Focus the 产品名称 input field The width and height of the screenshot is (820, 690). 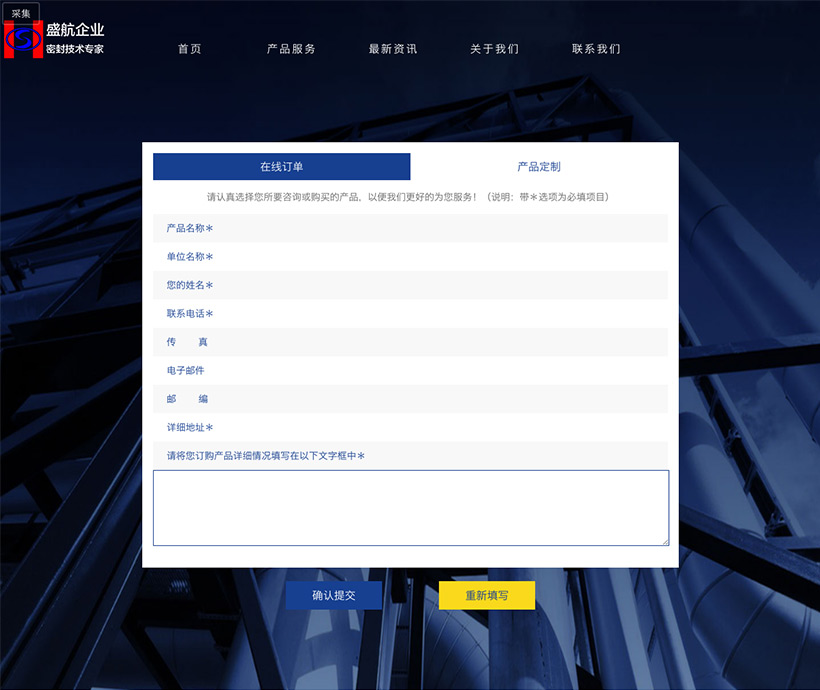(x=440, y=228)
